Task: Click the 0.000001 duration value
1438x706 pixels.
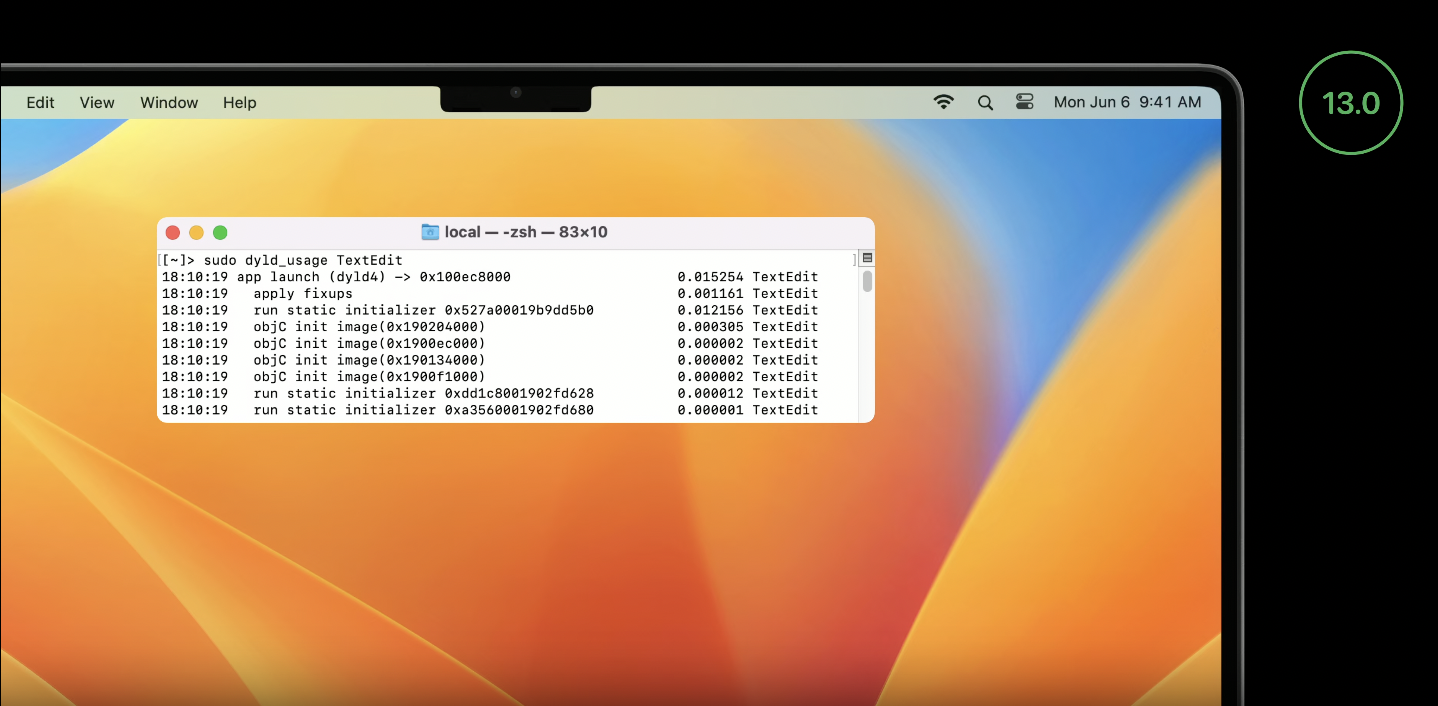Action: tap(710, 410)
